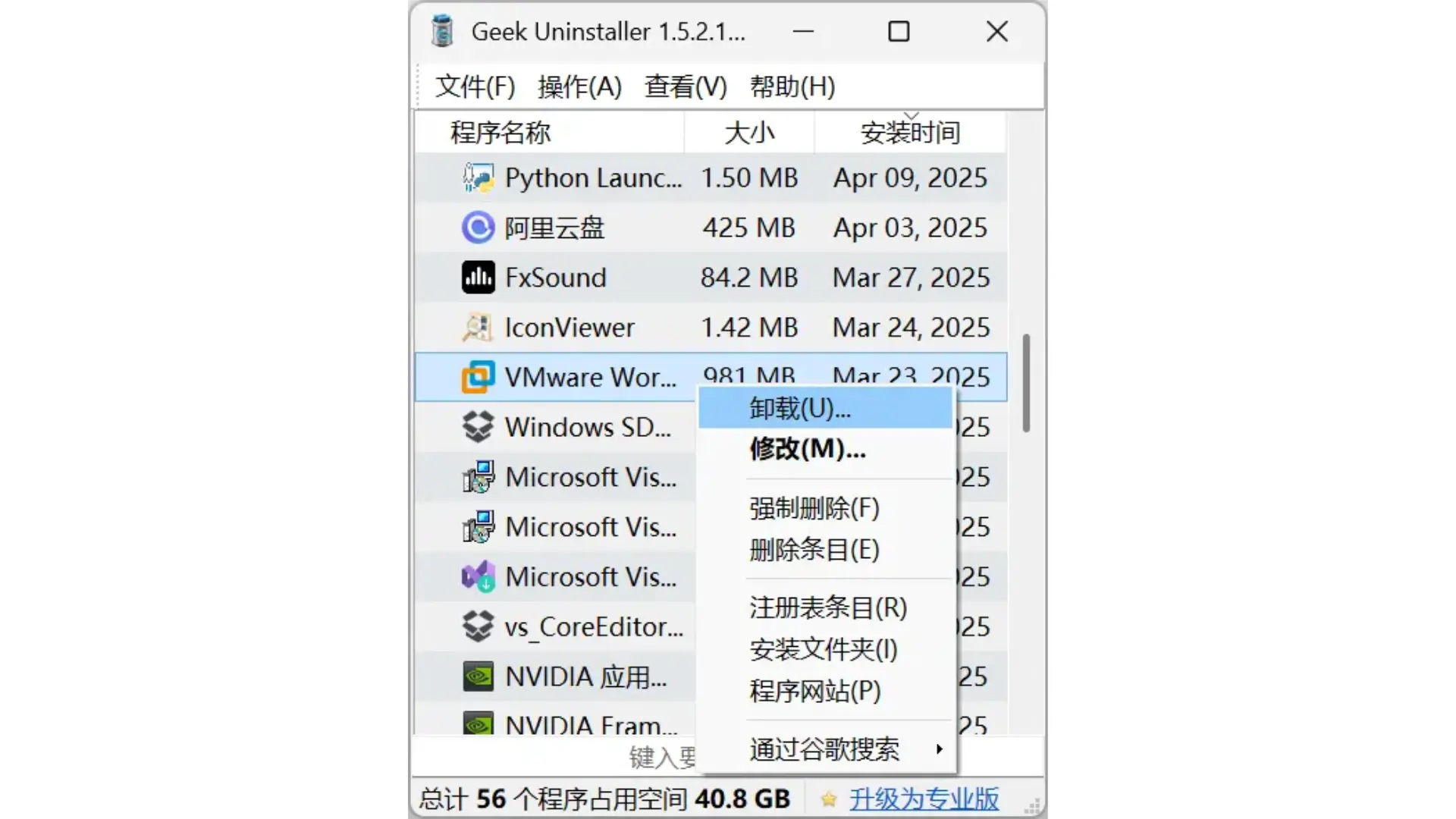The image size is (1456, 819).
Task: Click the vs_CoreEditor package icon
Action: click(x=478, y=626)
